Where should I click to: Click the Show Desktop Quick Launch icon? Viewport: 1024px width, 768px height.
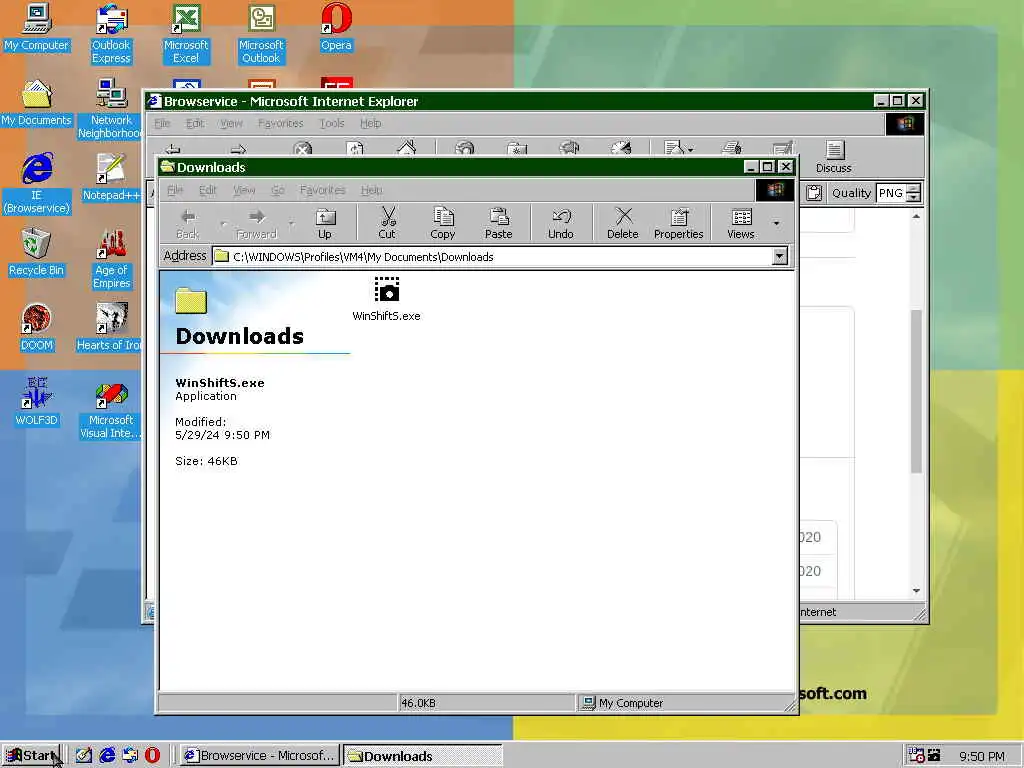(84, 755)
